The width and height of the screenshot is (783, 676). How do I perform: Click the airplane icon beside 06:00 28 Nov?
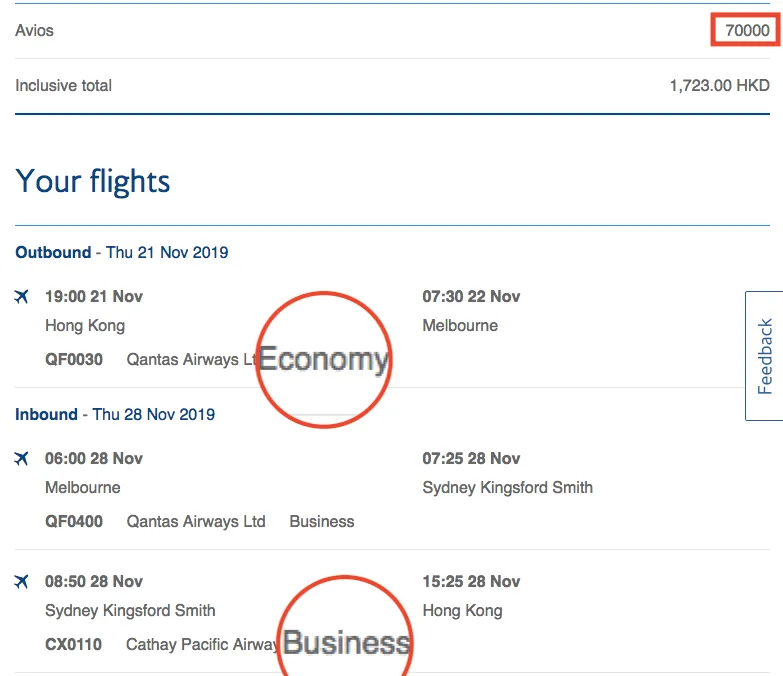point(22,459)
